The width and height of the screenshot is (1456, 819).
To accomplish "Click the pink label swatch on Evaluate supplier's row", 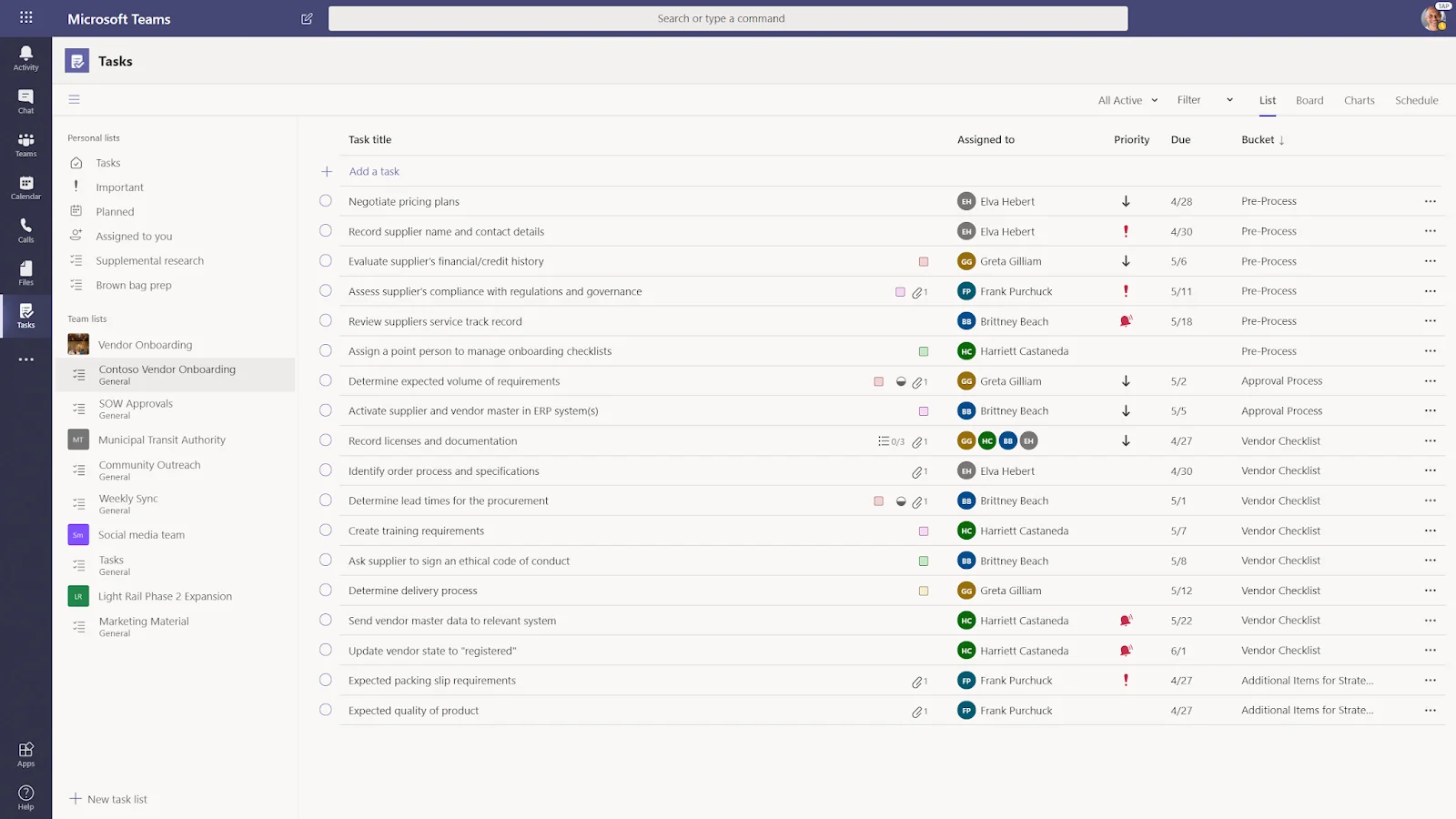I will pos(924,261).
